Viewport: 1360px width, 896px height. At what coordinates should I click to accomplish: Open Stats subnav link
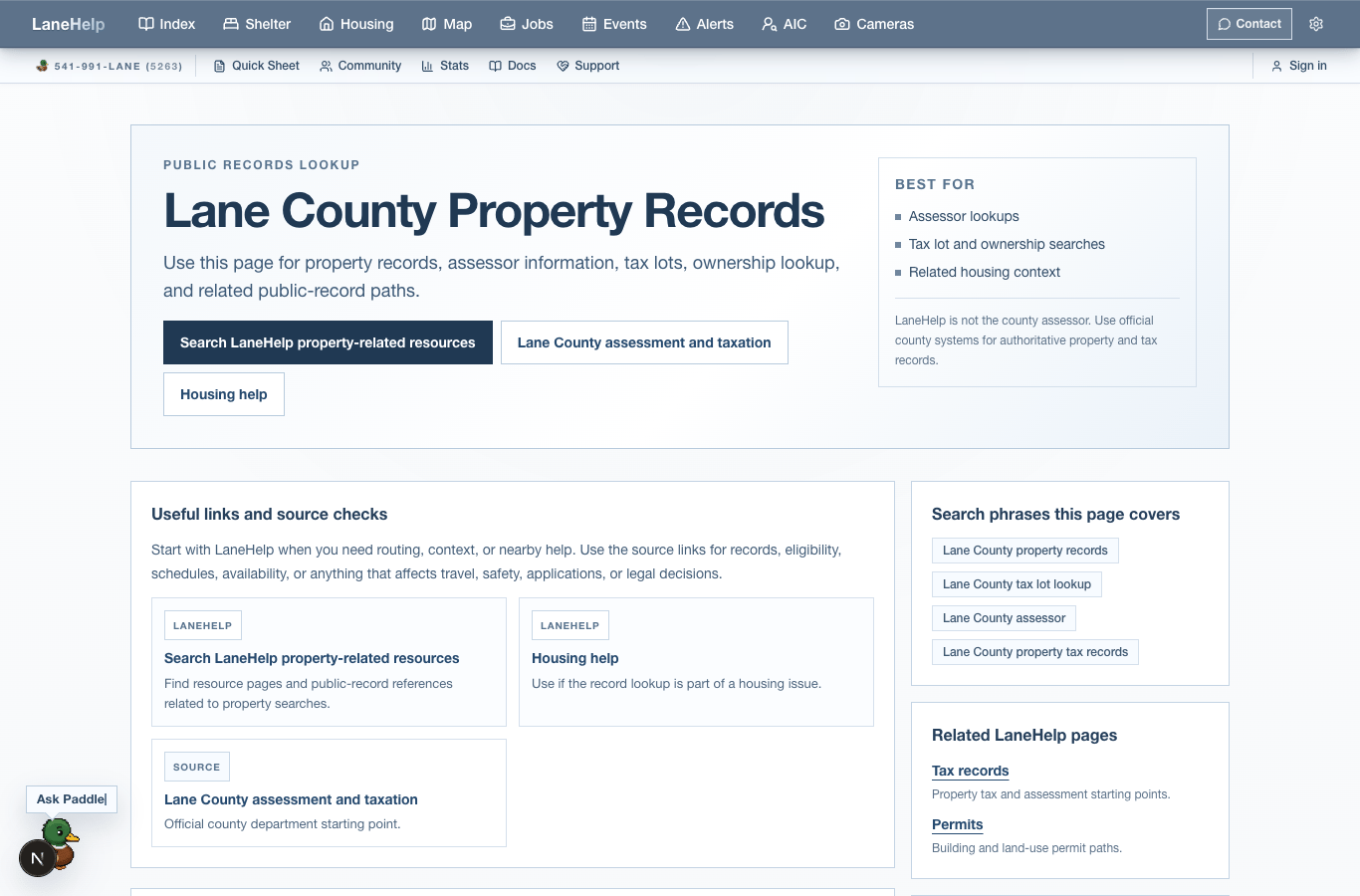(x=445, y=66)
